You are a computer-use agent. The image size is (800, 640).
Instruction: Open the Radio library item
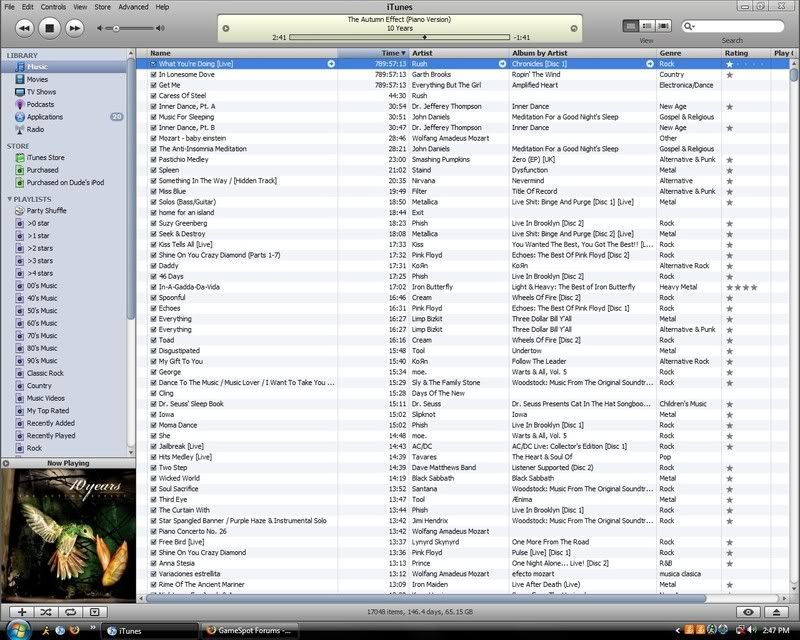point(35,129)
